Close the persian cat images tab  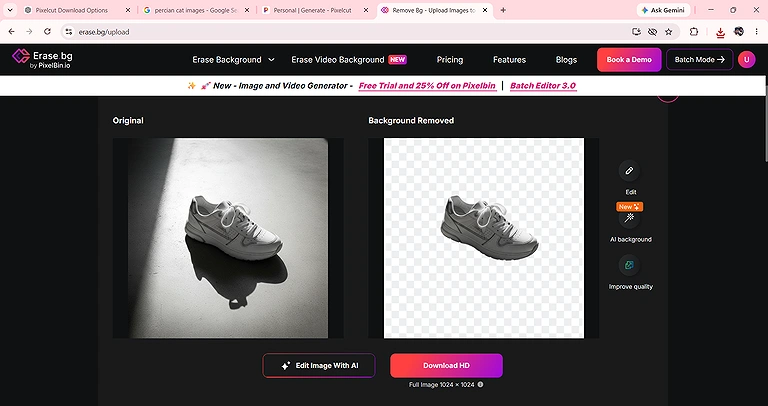[247, 10]
